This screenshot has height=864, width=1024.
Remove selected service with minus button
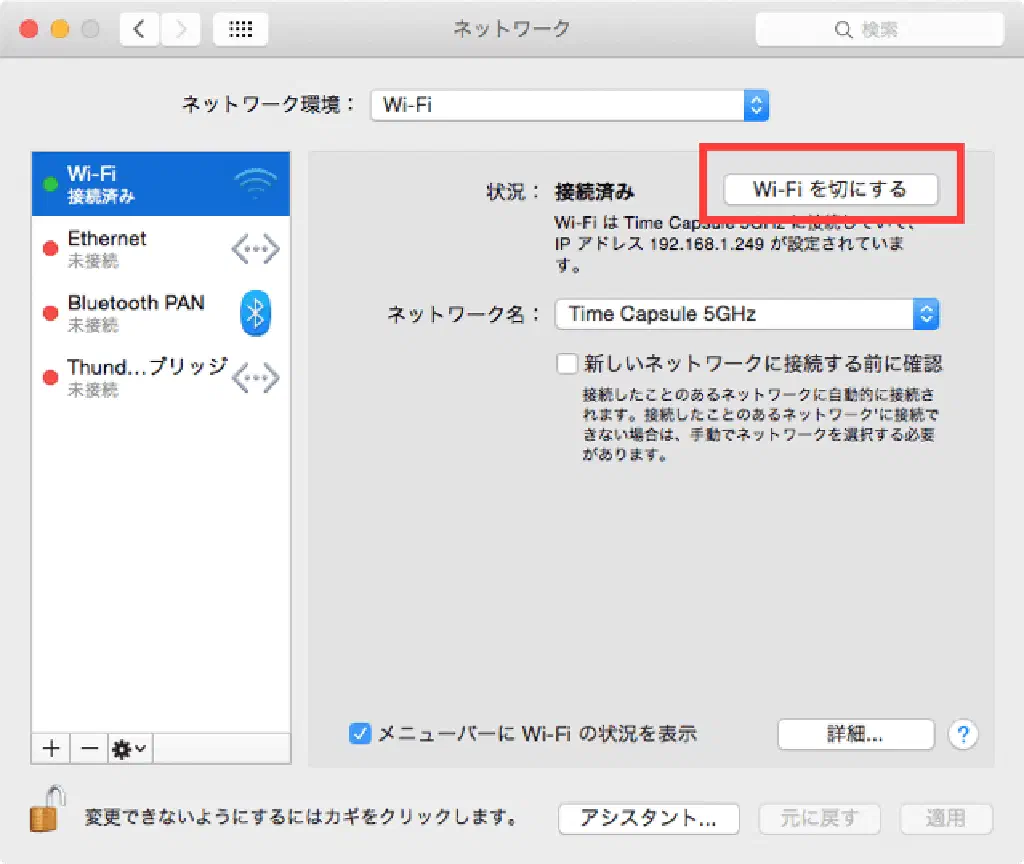pos(90,748)
